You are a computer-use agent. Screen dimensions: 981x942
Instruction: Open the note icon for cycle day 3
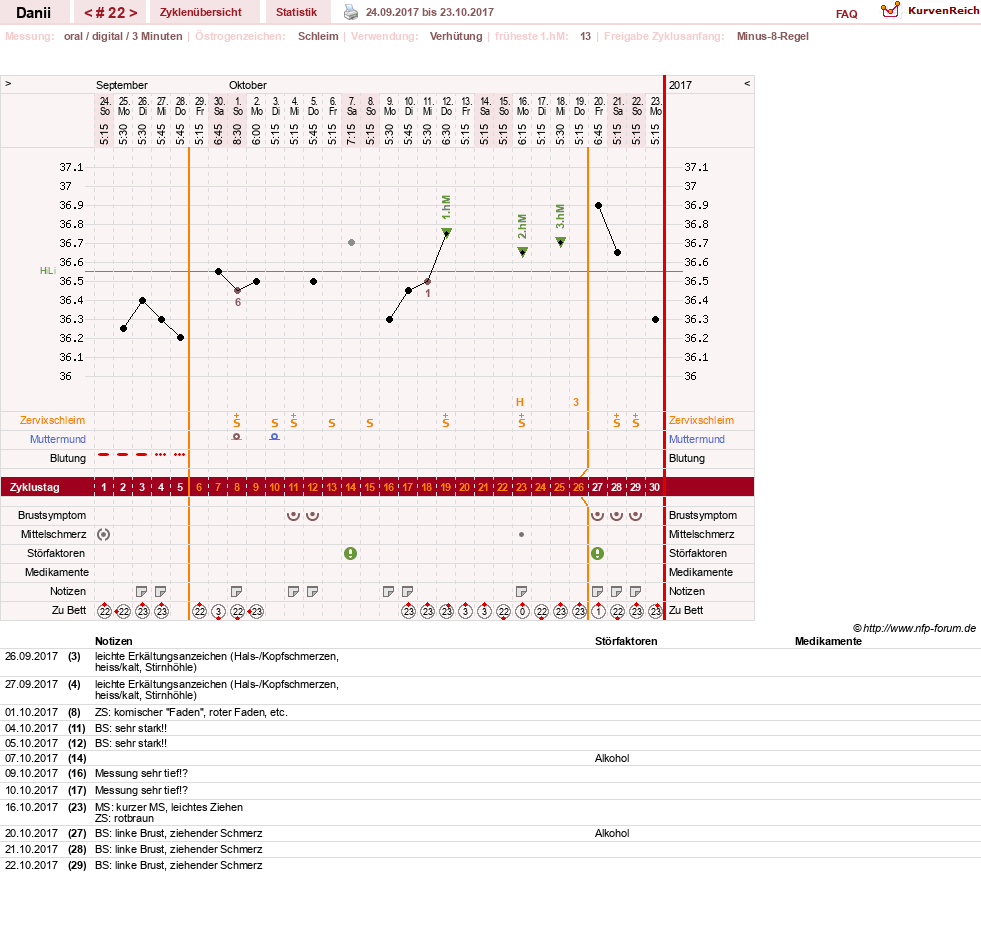pos(141,591)
